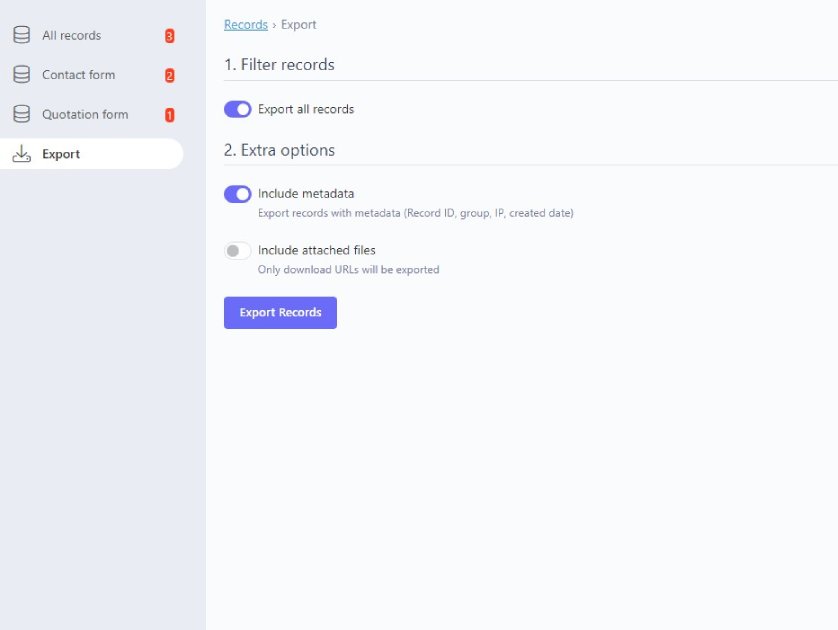Image resolution: width=838 pixels, height=630 pixels.
Task: Click the Export Records button
Action: (x=280, y=313)
